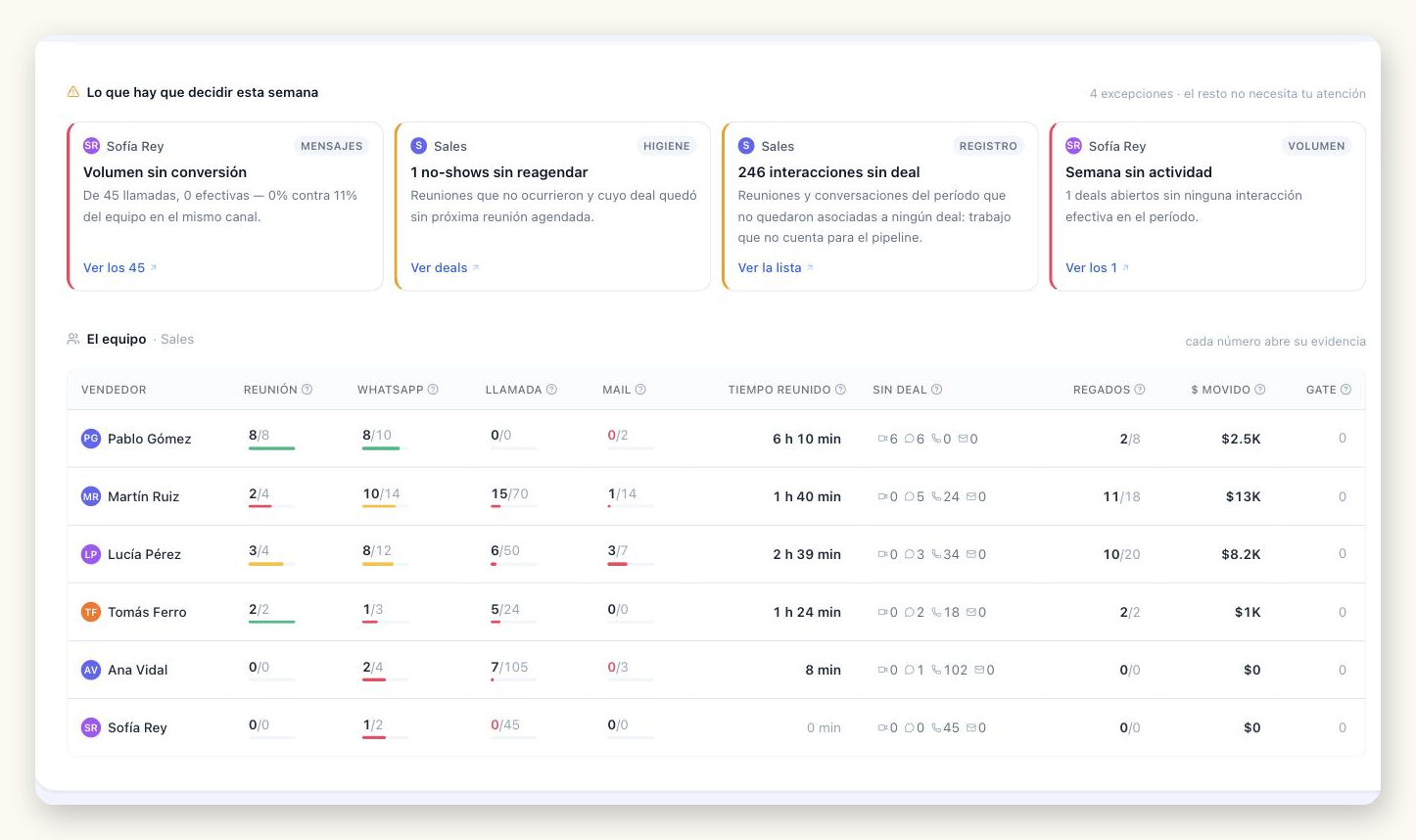Show the $ MOVIDO column help icon
The image size is (1416, 840).
pyautogui.click(x=1260, y=390)
